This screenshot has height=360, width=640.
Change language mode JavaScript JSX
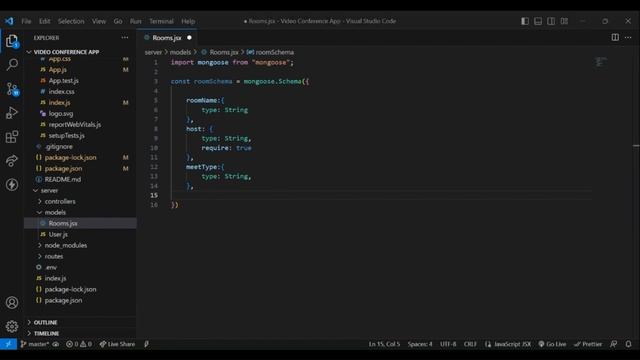tap(508, 344)
